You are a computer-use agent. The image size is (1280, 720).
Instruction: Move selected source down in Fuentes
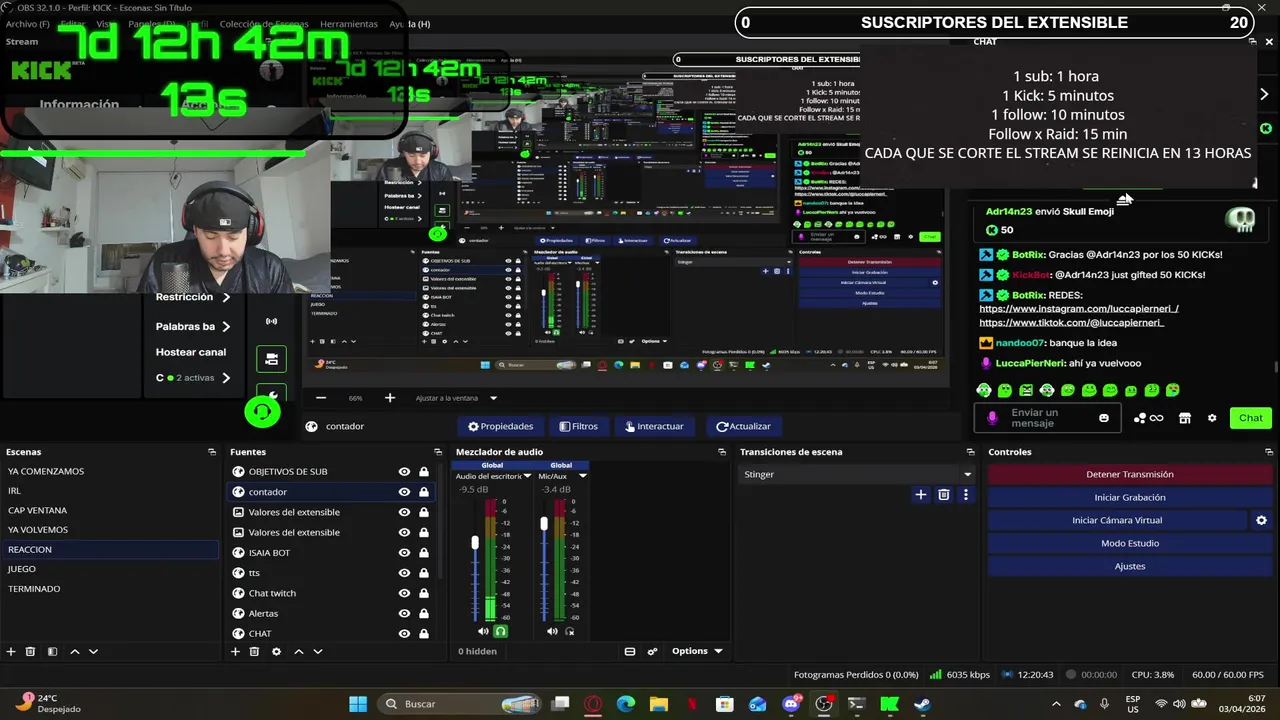(317, 651)
